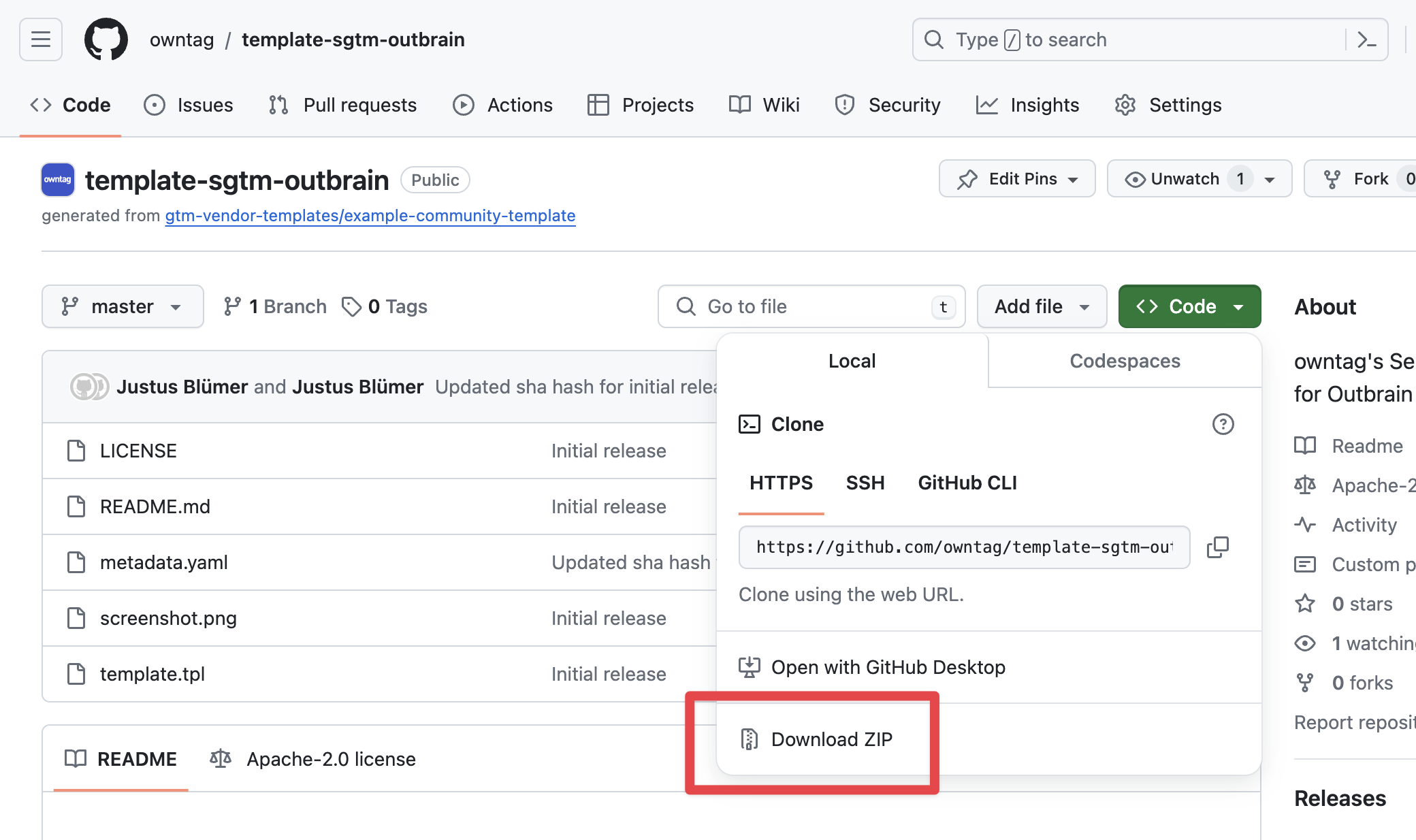Open the Edit Pins dropdown
The height and width of the screenshot is (840, 1416).
point(1017,179)
